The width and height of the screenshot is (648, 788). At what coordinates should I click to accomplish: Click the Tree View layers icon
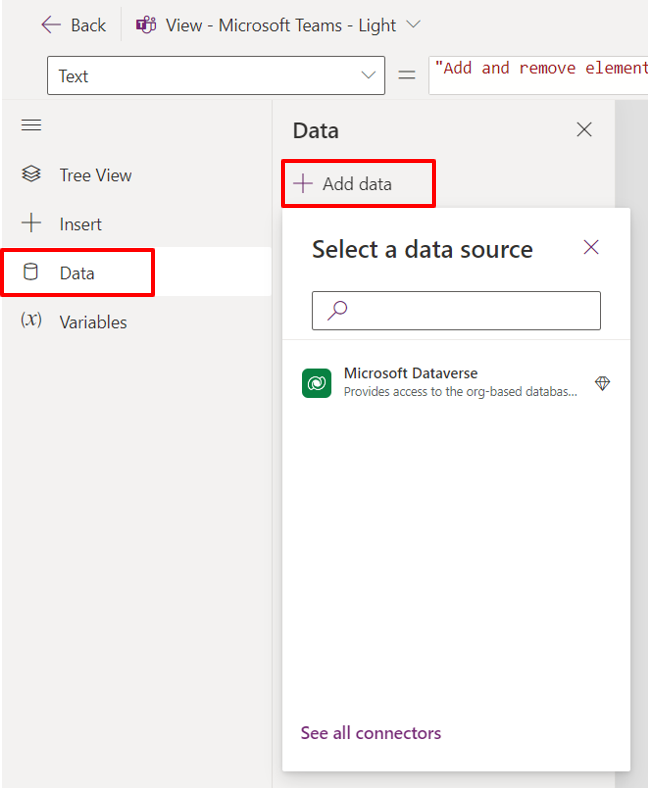click(31, 174)
